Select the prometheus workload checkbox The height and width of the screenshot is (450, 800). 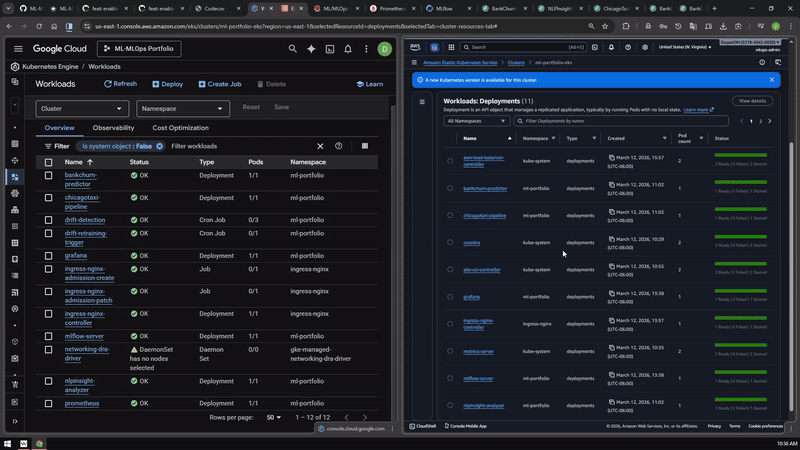[x=48, y=404]
